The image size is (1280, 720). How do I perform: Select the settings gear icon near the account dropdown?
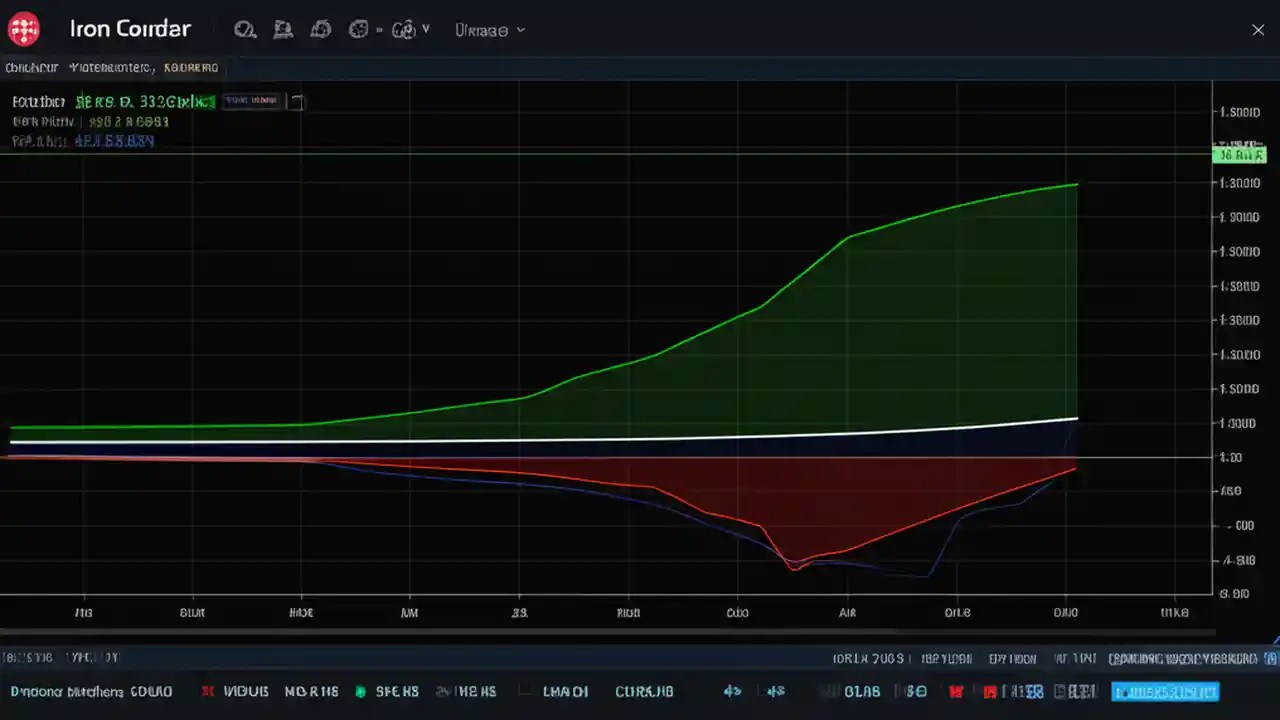pos(405,30)
